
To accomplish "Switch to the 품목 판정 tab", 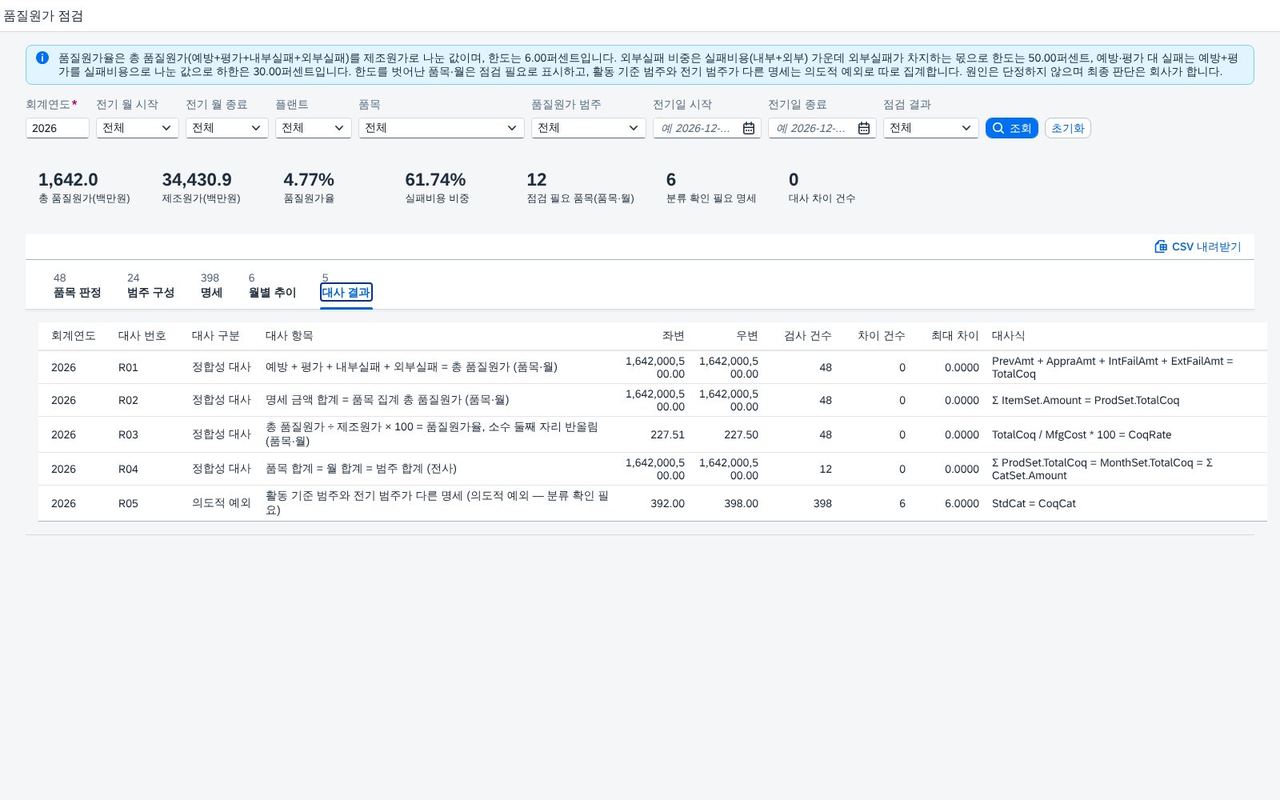I will [x=77, y=286].
